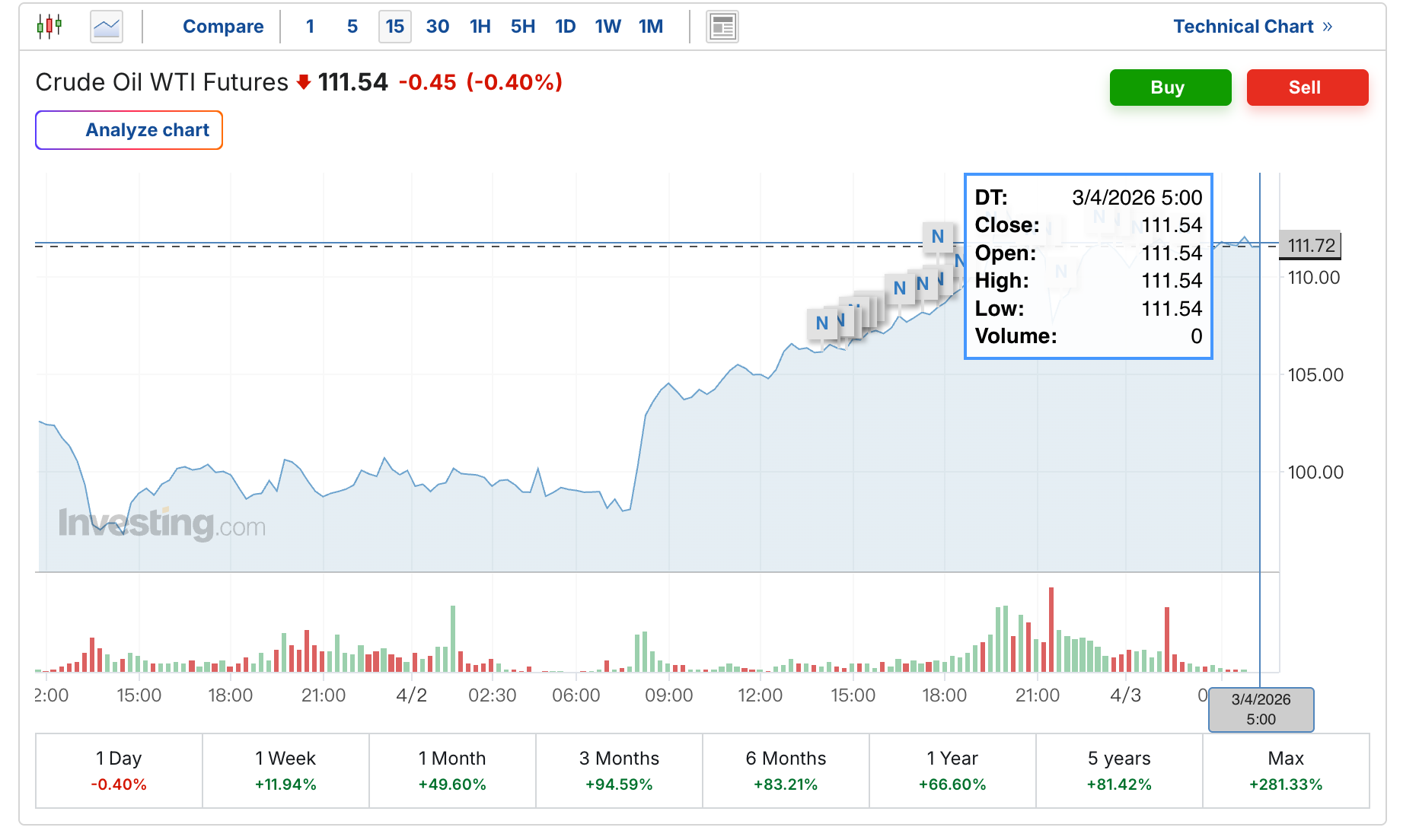Viewport: 1419px width, 840px height.
Task: Open the topmost N news marker
Action: click(937, 236)
